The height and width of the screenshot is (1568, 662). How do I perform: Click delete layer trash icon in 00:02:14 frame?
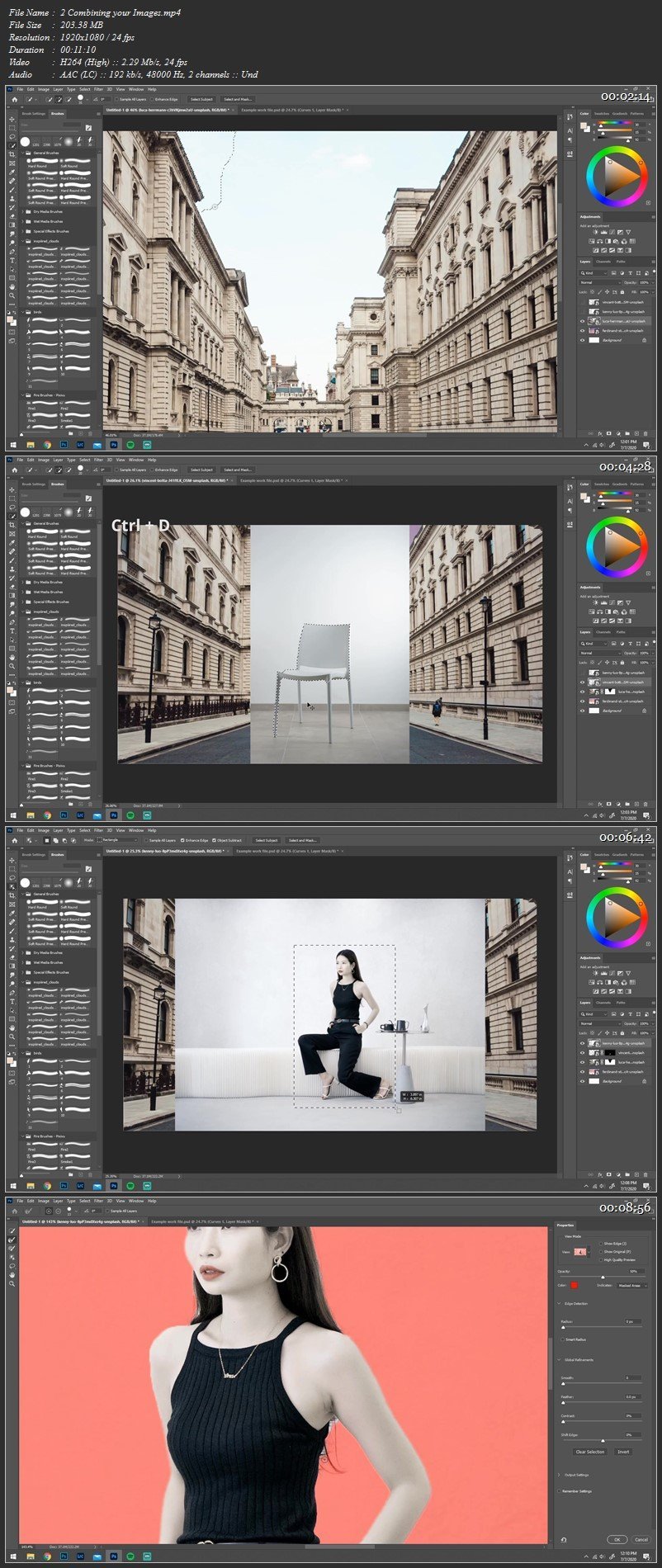pyautogui.click(x=647, y=432)
